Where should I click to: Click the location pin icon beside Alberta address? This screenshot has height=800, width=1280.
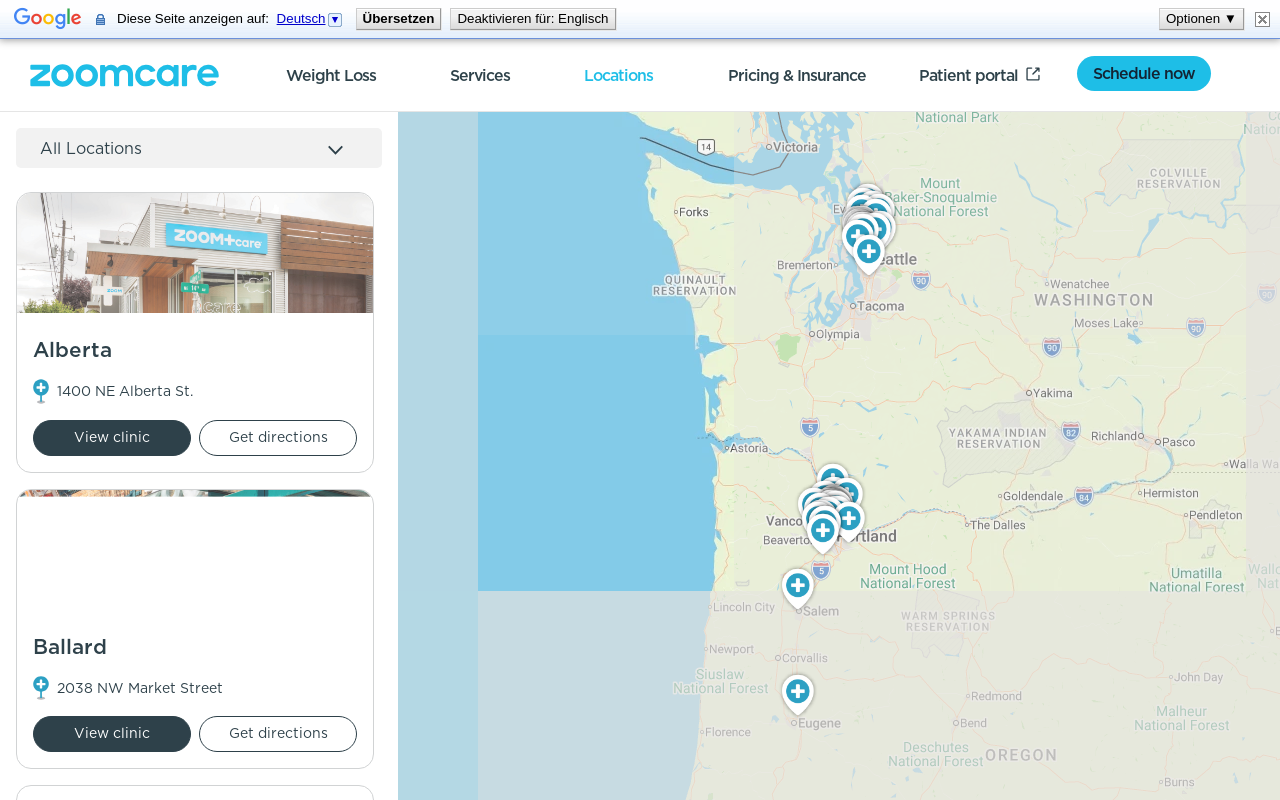point(41,391)
